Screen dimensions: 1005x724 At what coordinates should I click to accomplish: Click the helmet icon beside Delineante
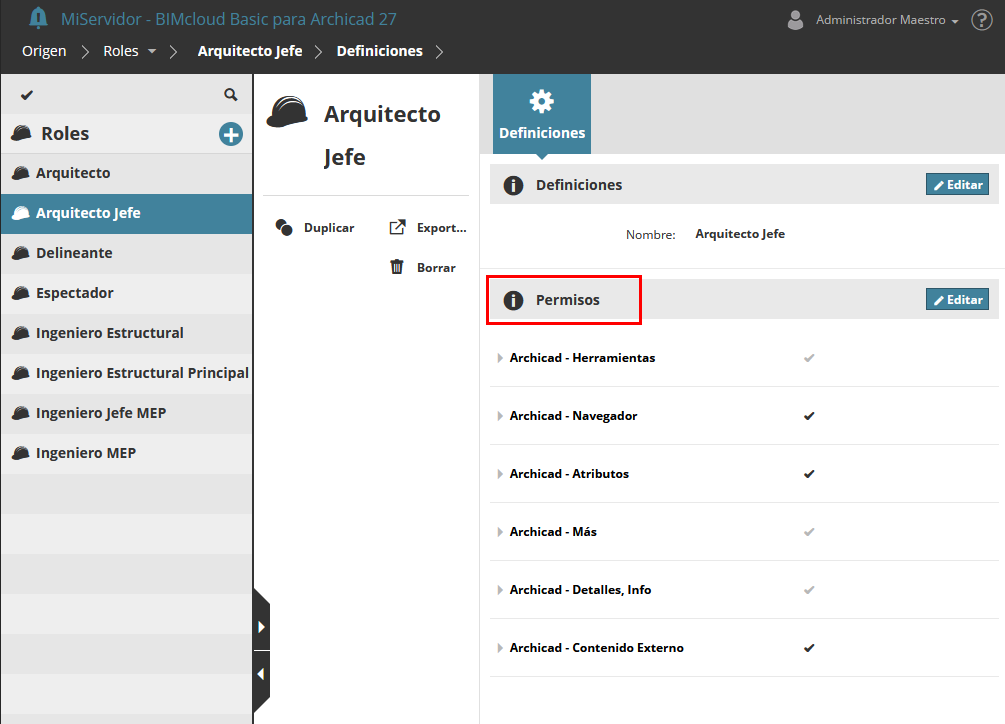click(x=21, y=253)
